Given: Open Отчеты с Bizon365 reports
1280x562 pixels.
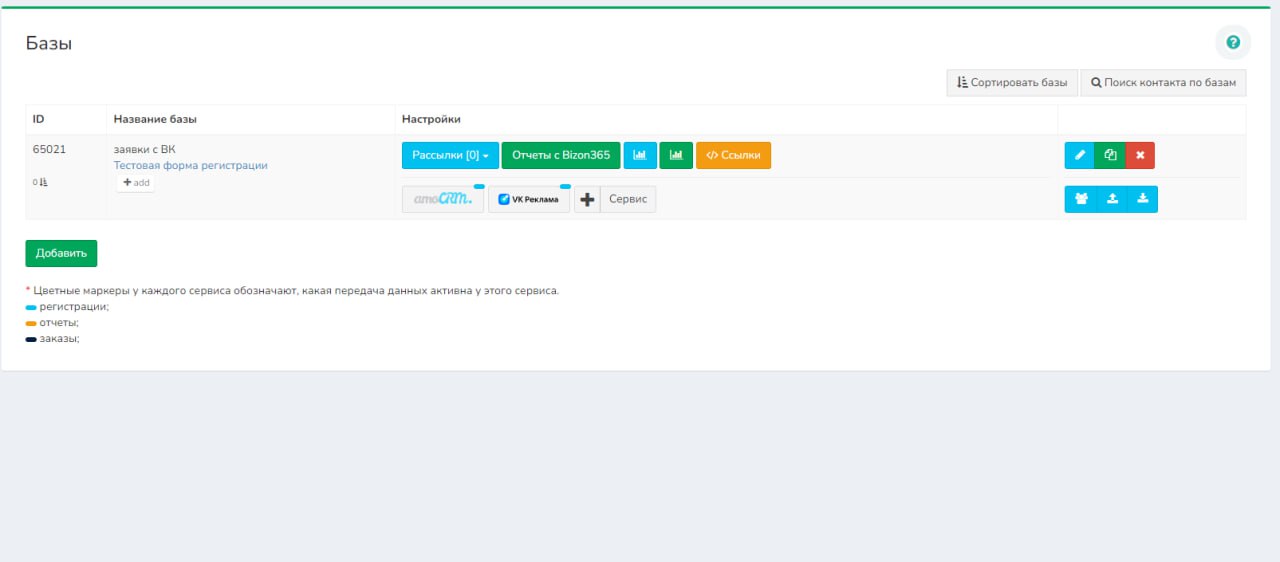Looking at the screenshot, I should point(561,155).
